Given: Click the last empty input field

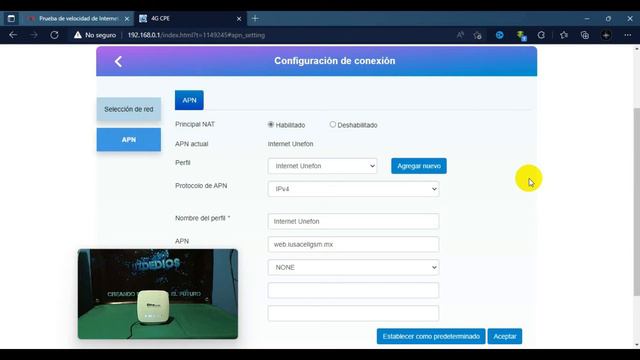Looking at the screenshot, I should point(353,313).
